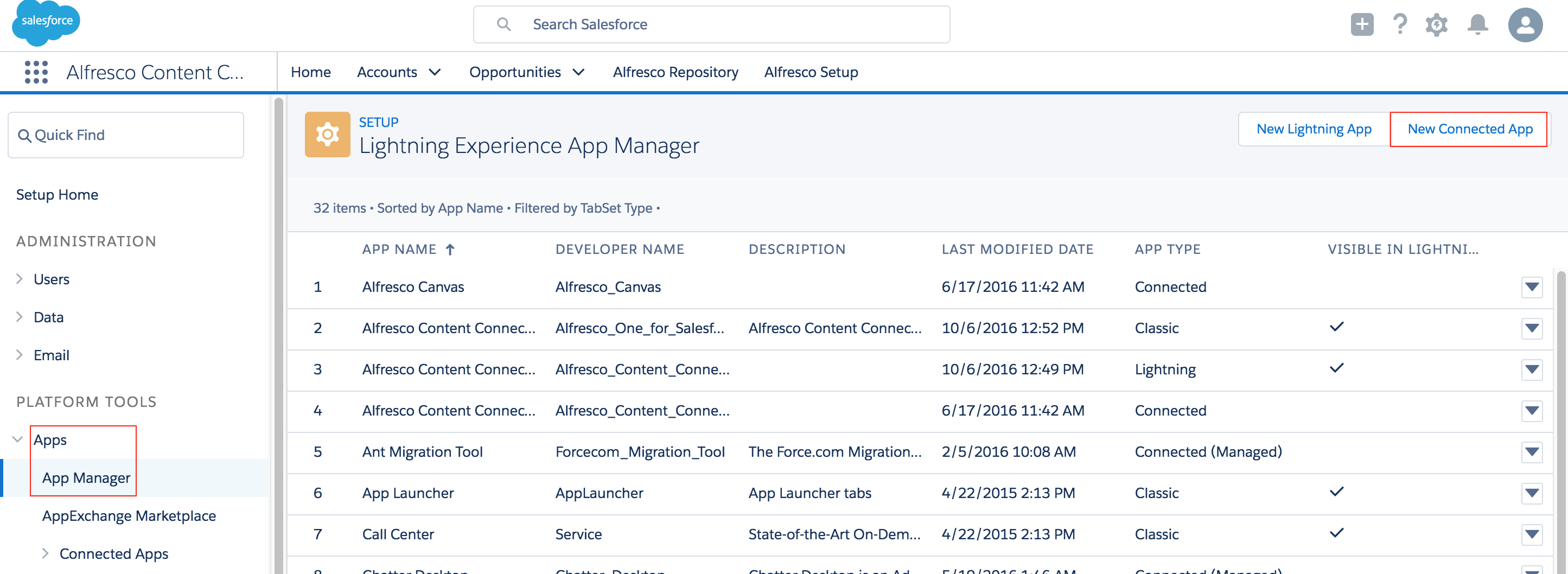Open row actions for Alfresco Canvas
Viewport: 1568px width, 574px height.
pos(1533,286)
